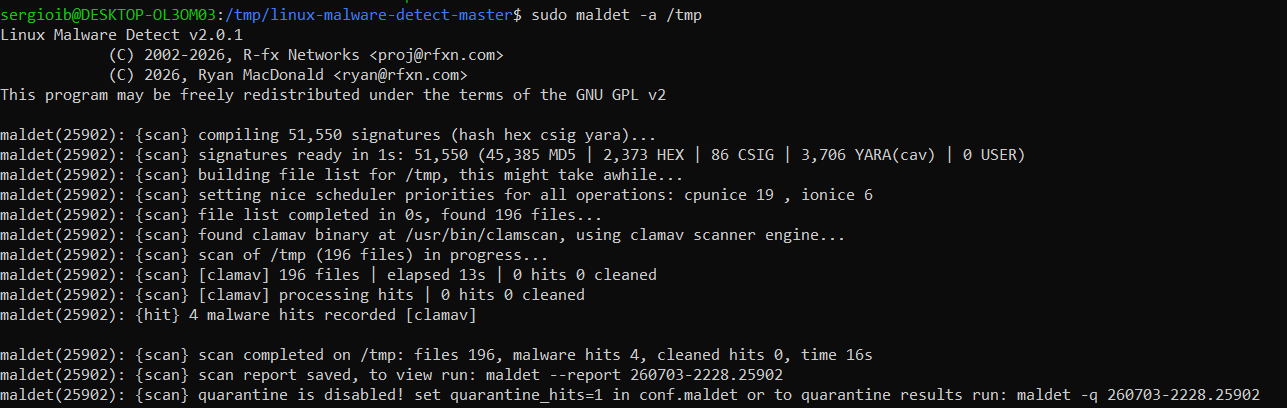1287x408 pixels.
Task: Click the "cpunice 19 , ionice 6" text
Action: [778, 195]
